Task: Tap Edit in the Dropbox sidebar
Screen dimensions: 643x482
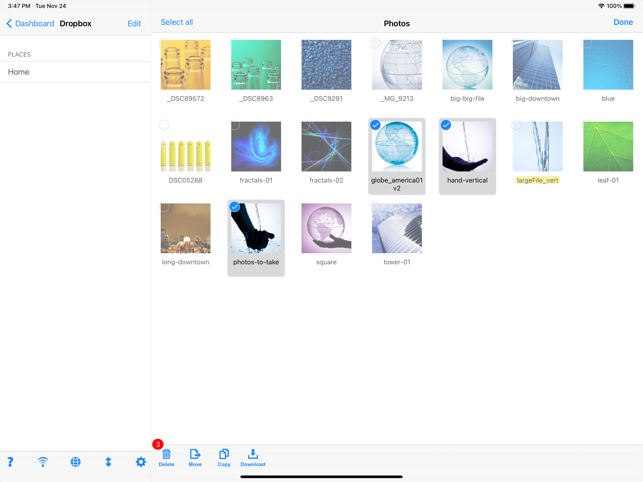Action: 134,23
